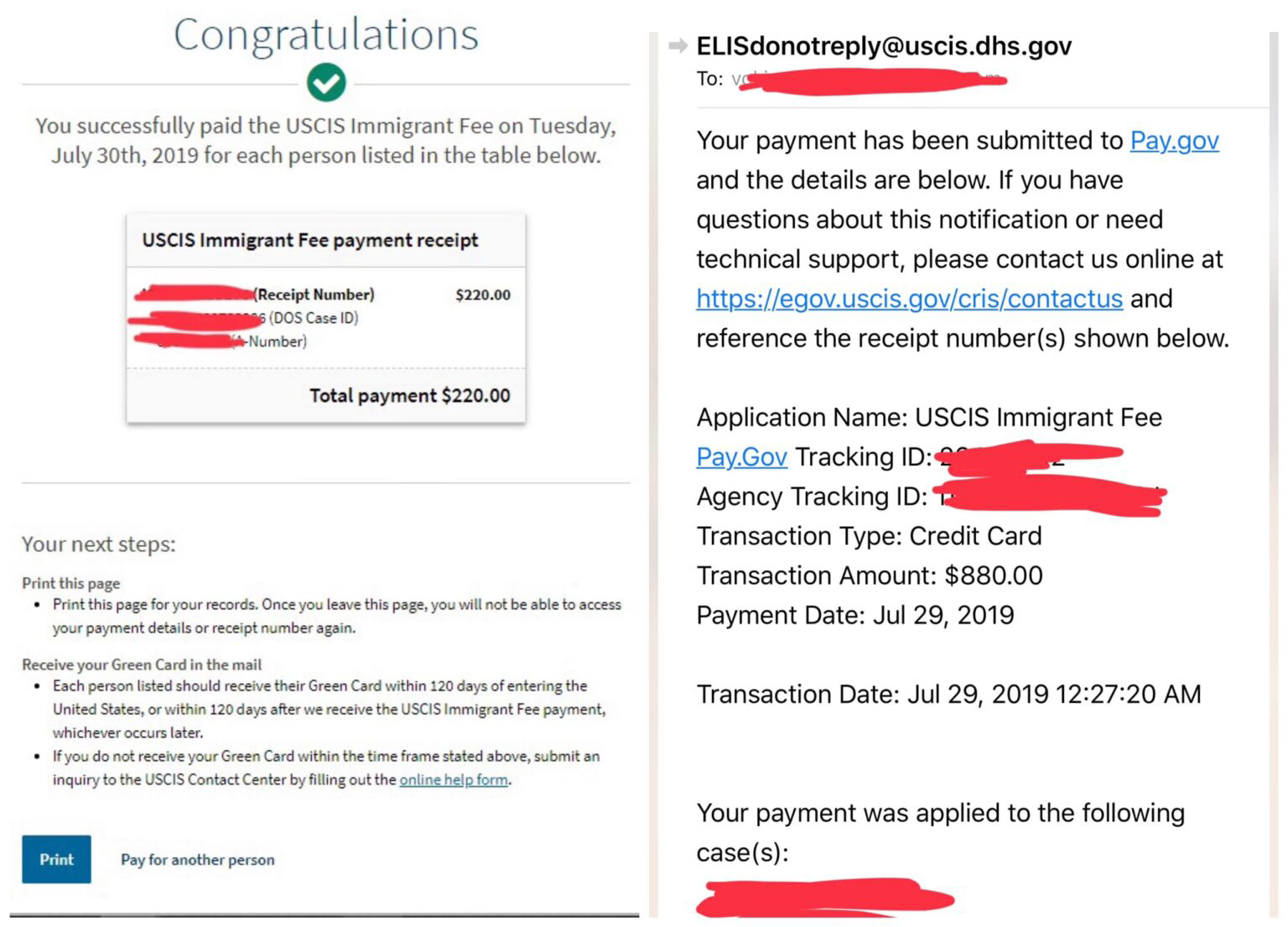
Task: Click the Receive your Green Card subheading
Action: point(142,664)
